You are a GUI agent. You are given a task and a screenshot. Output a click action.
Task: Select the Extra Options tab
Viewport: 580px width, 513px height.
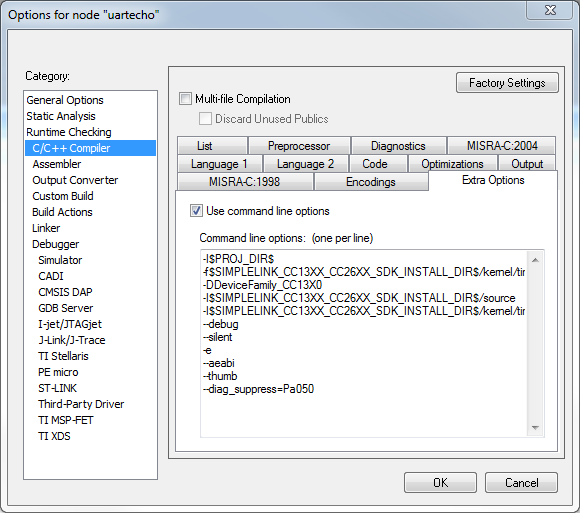tap(493, 180)
